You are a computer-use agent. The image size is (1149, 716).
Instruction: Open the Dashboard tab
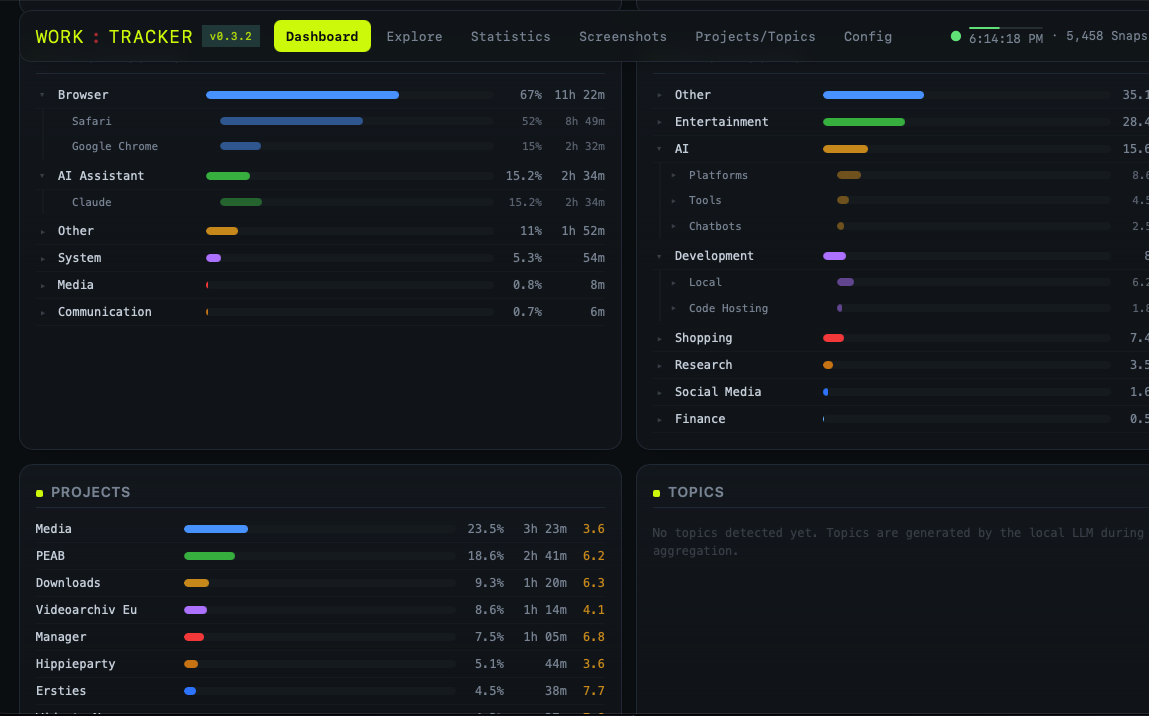tap(322, 37)
